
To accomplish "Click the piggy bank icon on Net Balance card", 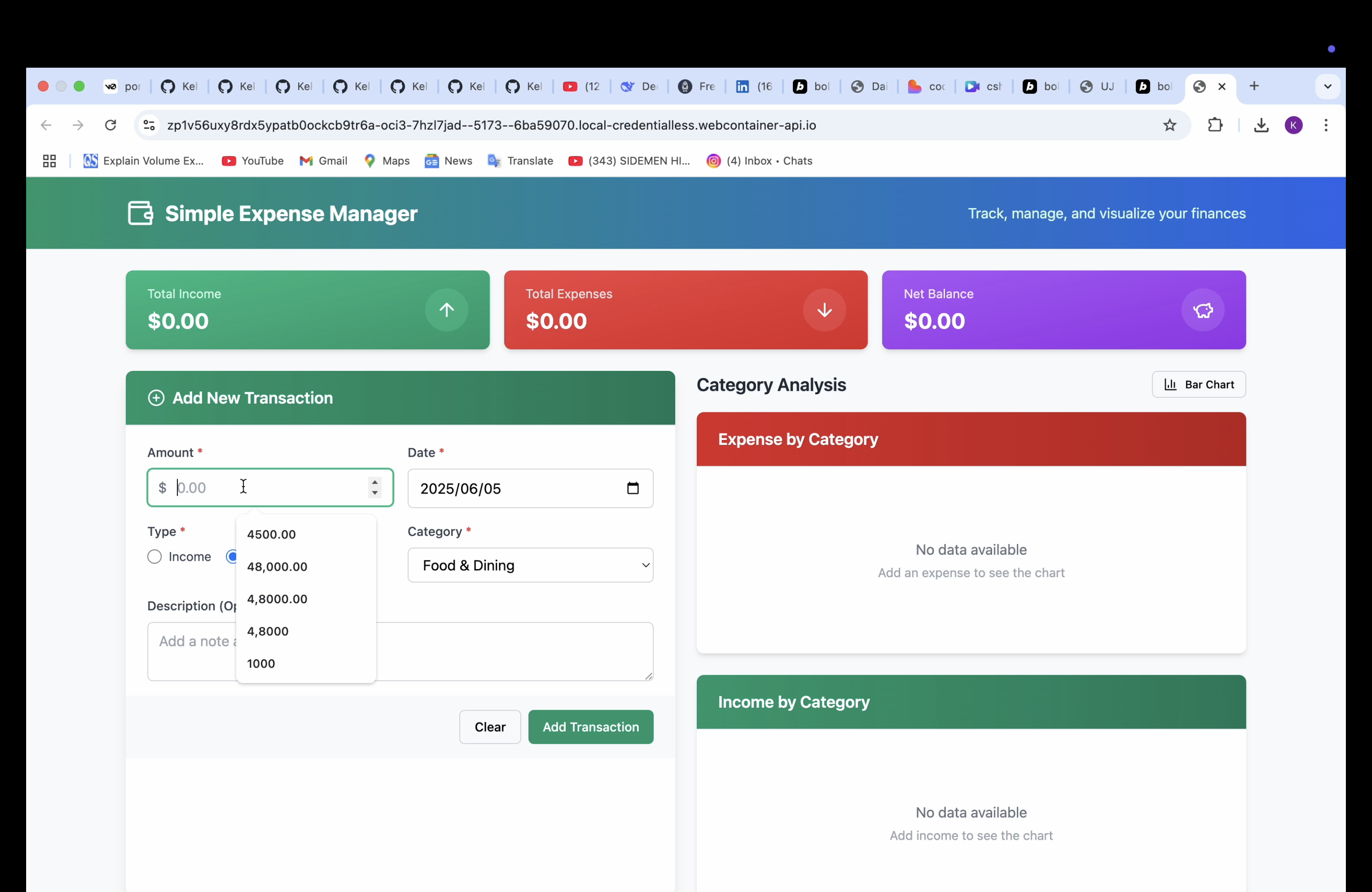I will (x=1203, y=310).
